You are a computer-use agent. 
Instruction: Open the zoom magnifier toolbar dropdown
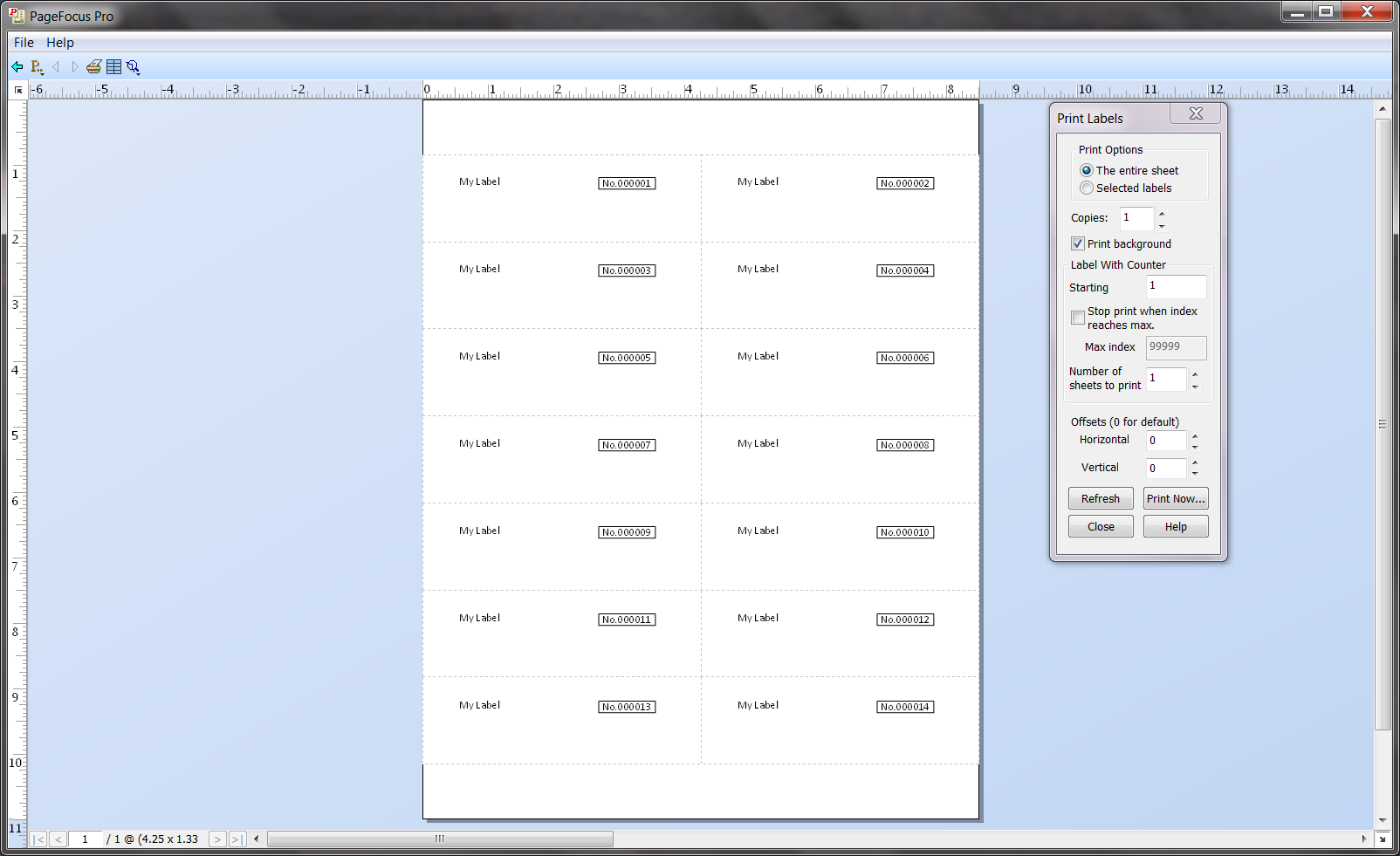click(133, 67)
